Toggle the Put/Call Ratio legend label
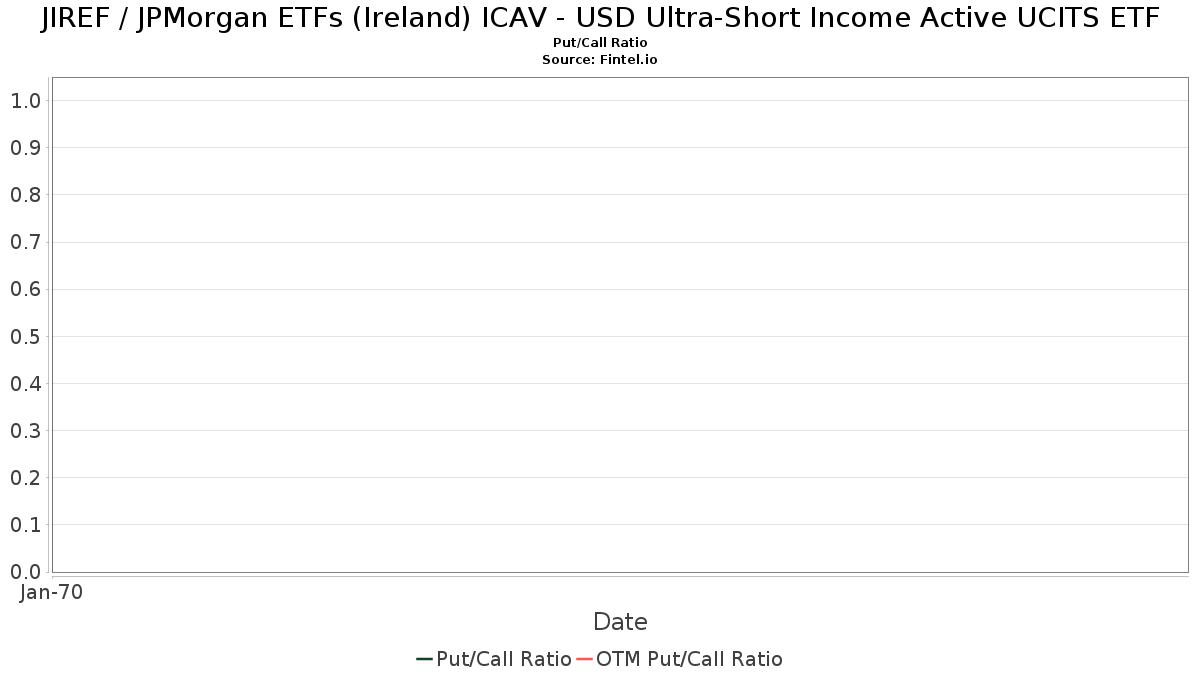This screenshot has width=1200, height=675. coord(504,659)
